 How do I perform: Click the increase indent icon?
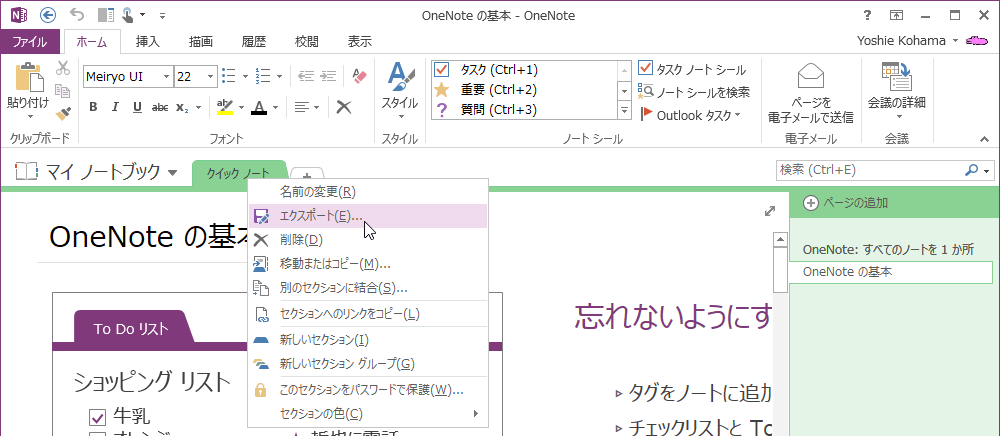[328, 76]
